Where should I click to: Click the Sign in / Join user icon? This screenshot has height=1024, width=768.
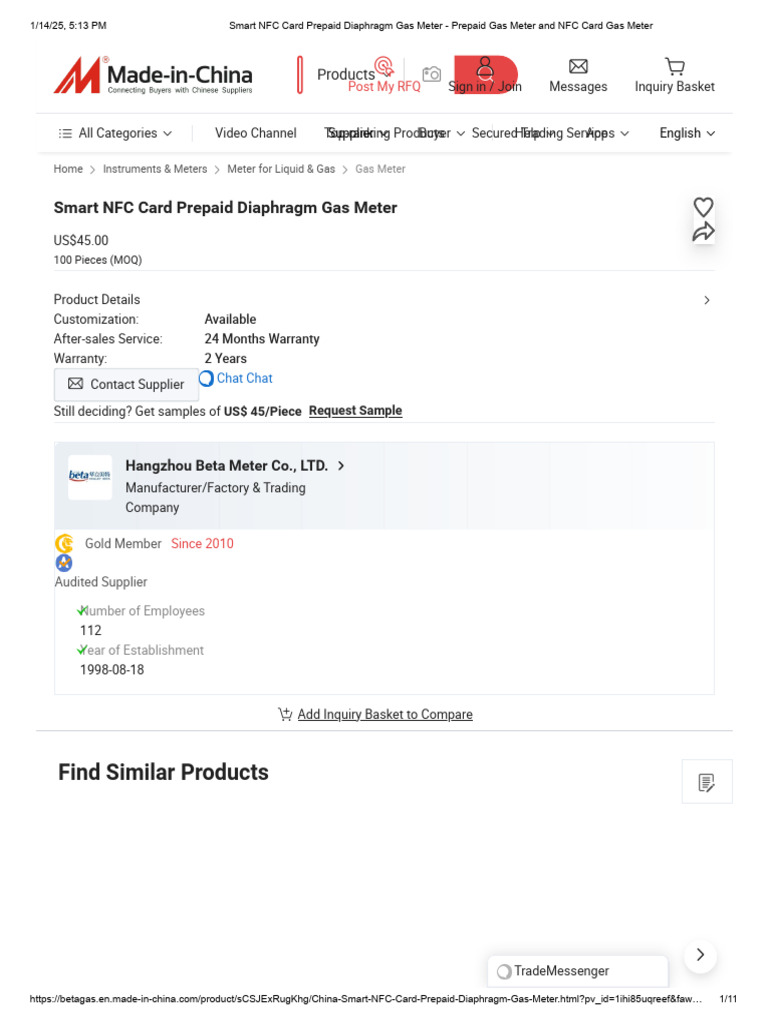pyautogui.click(x=485, y=68)
